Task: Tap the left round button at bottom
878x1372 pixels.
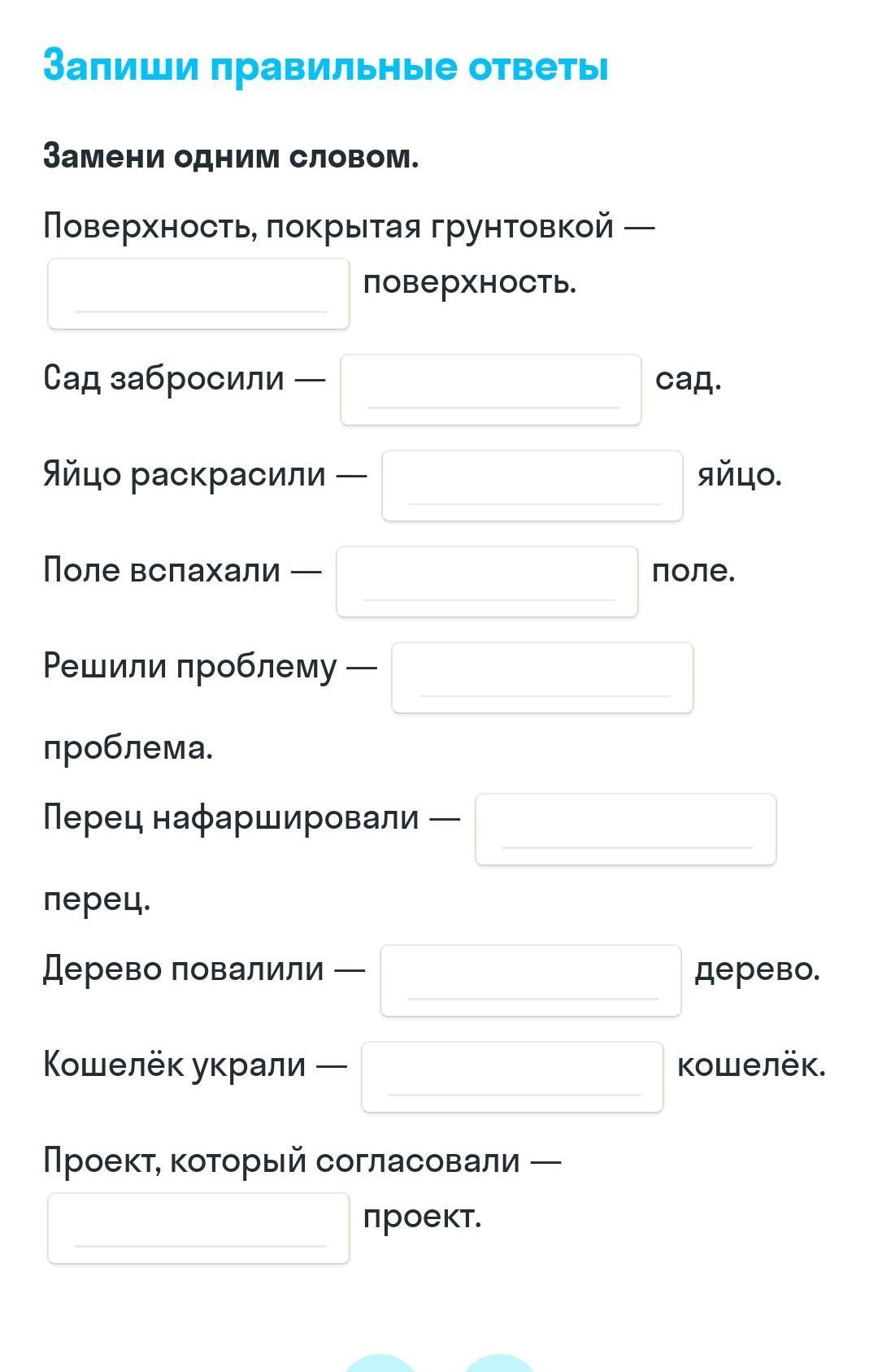Action: point(380,1364)
